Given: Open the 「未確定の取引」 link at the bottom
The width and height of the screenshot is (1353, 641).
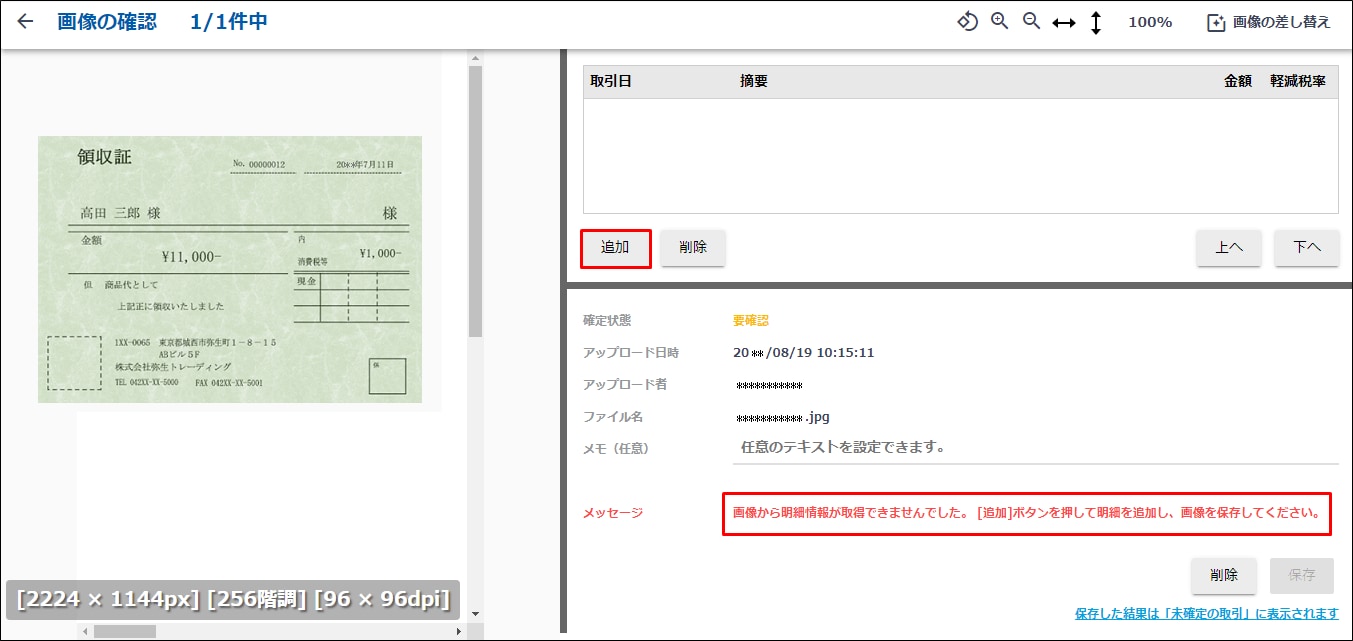Looking at the screenshot, I should point(1206,613).
